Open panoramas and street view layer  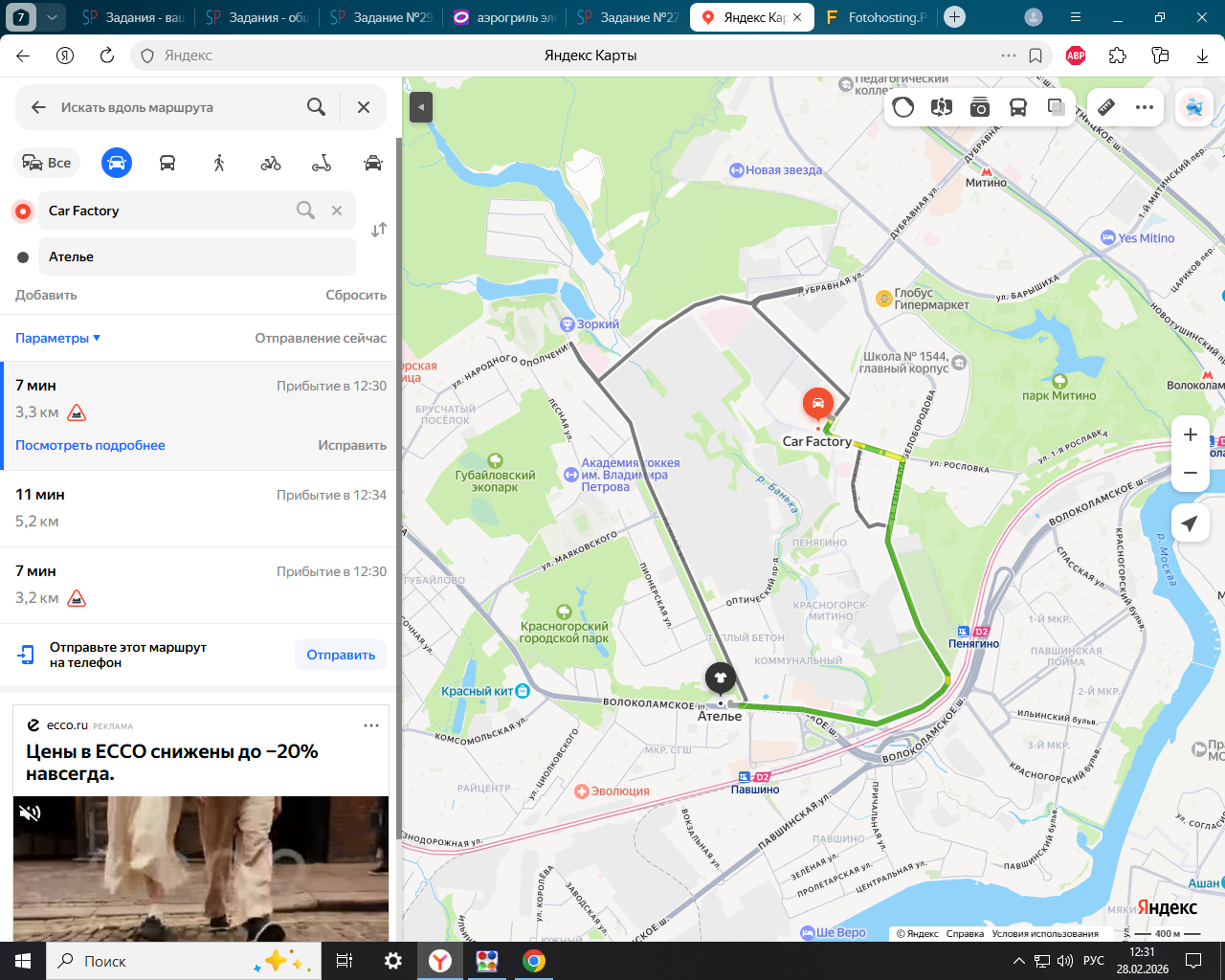tap(942, 107)
